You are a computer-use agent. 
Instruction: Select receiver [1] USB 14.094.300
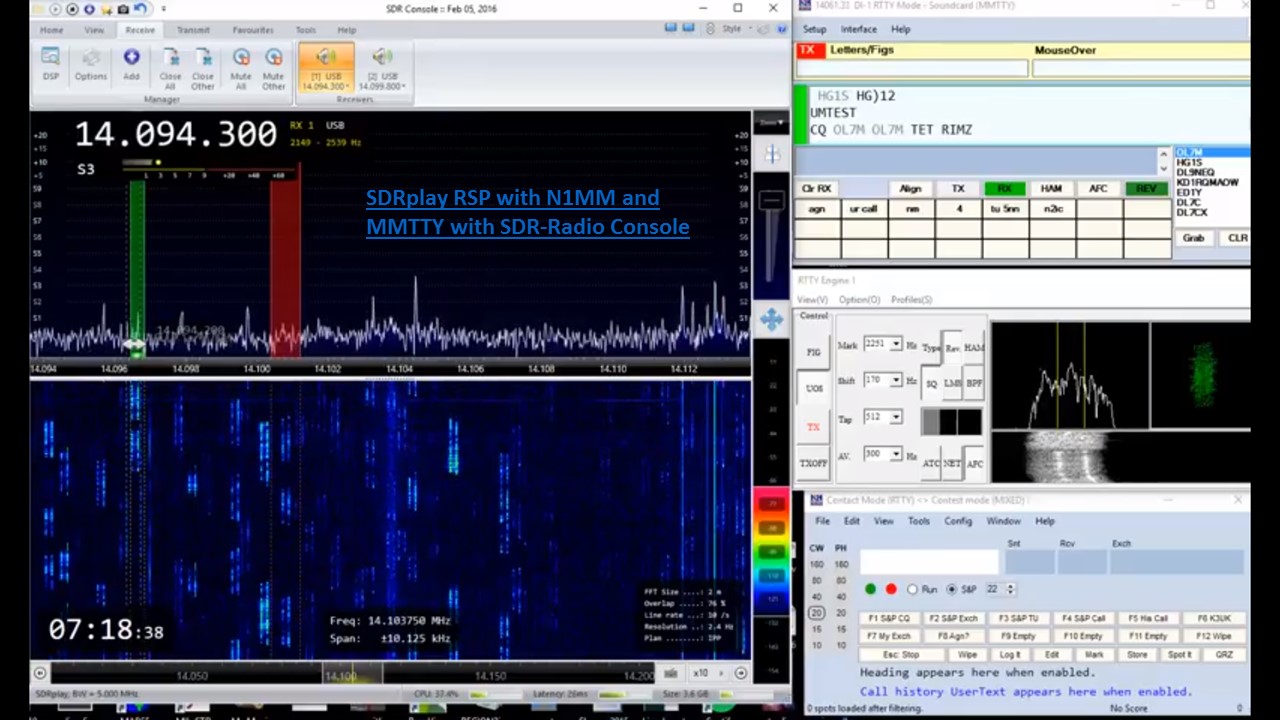click(x=326, y=68)
